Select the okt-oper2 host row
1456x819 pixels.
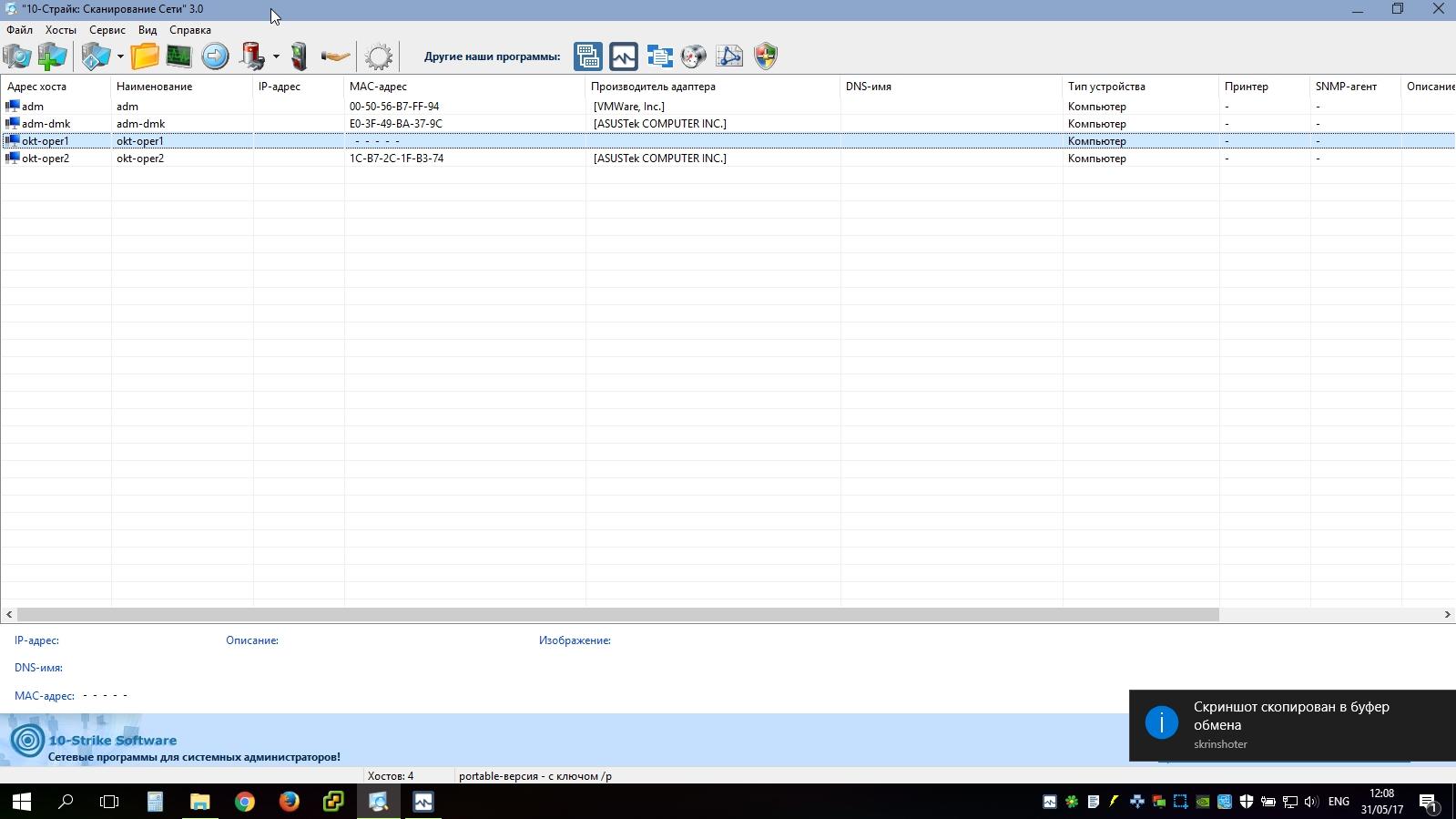(x=728, y=159)
